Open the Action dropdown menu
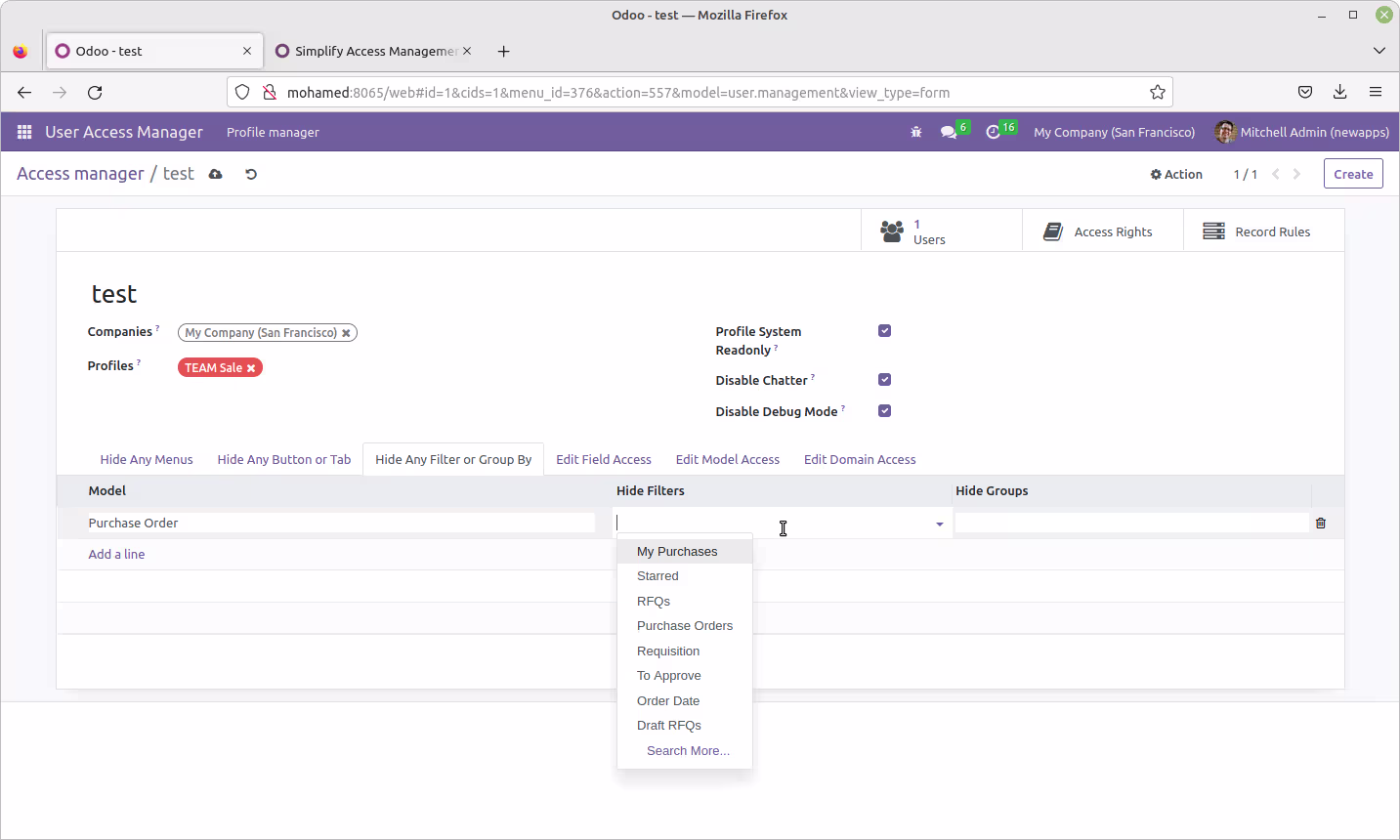This screenshot has width=1400, height=840. pyautogui.click(x=1176, y=174)
